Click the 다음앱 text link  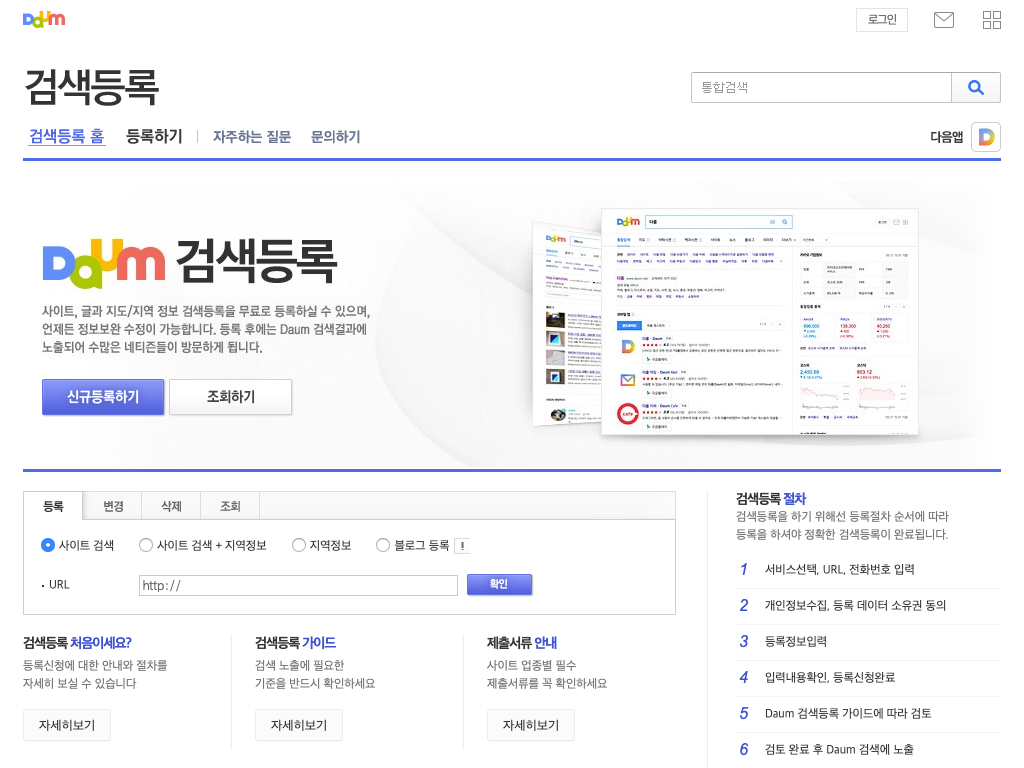[946, 137]
